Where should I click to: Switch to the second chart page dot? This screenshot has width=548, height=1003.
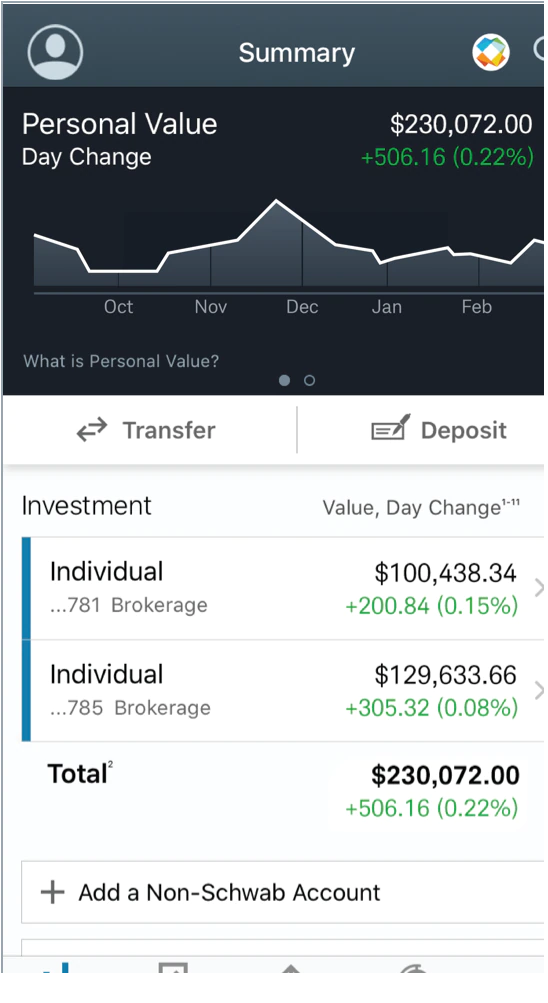coord(309,381)
